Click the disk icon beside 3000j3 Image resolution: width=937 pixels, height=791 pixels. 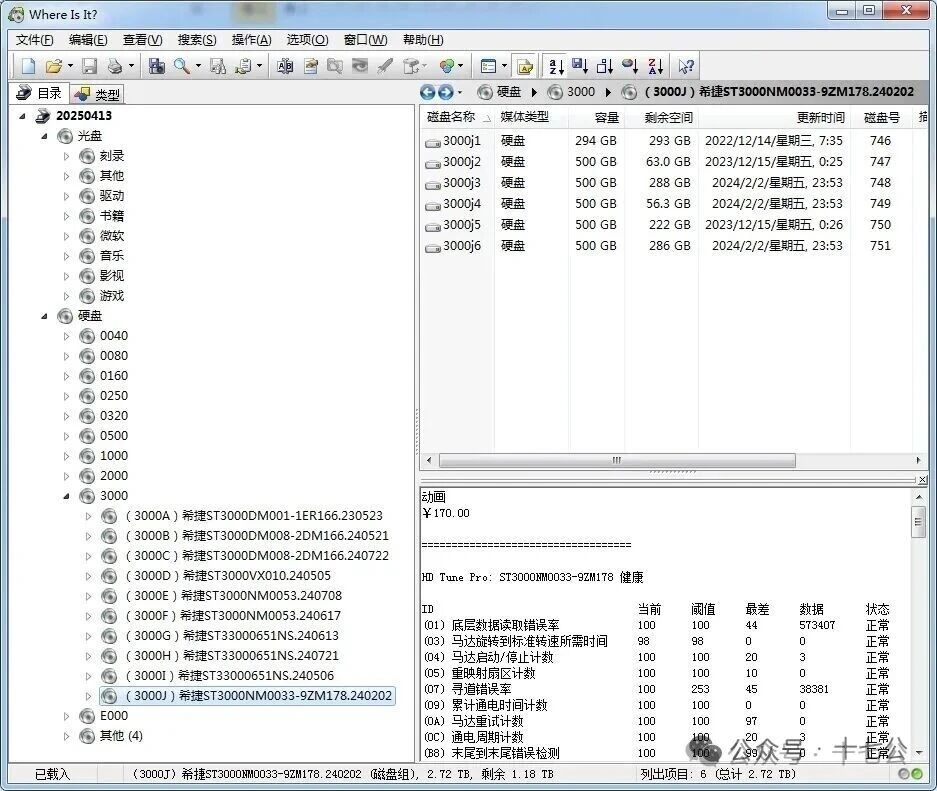[x=432, y=183]
